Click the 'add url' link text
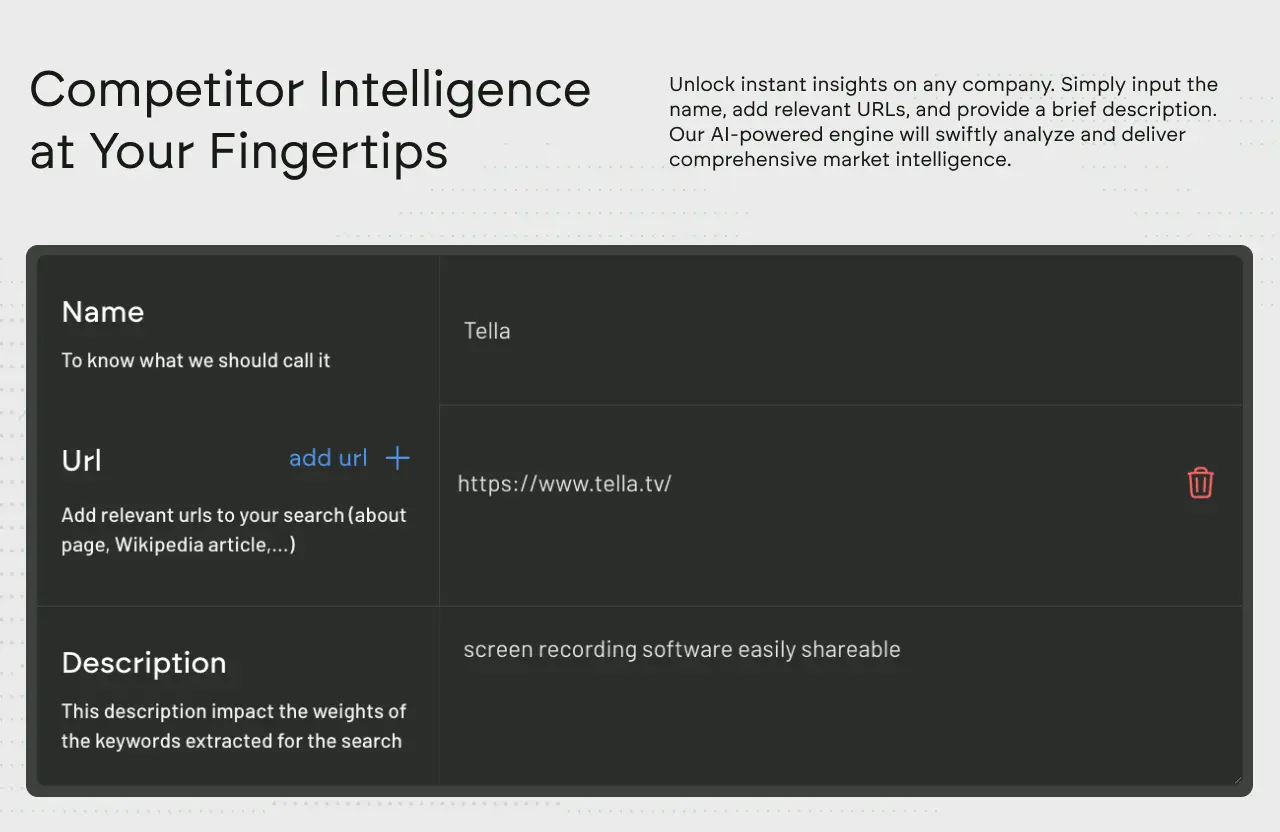The image size is (1280, 832). pos(328,458)
